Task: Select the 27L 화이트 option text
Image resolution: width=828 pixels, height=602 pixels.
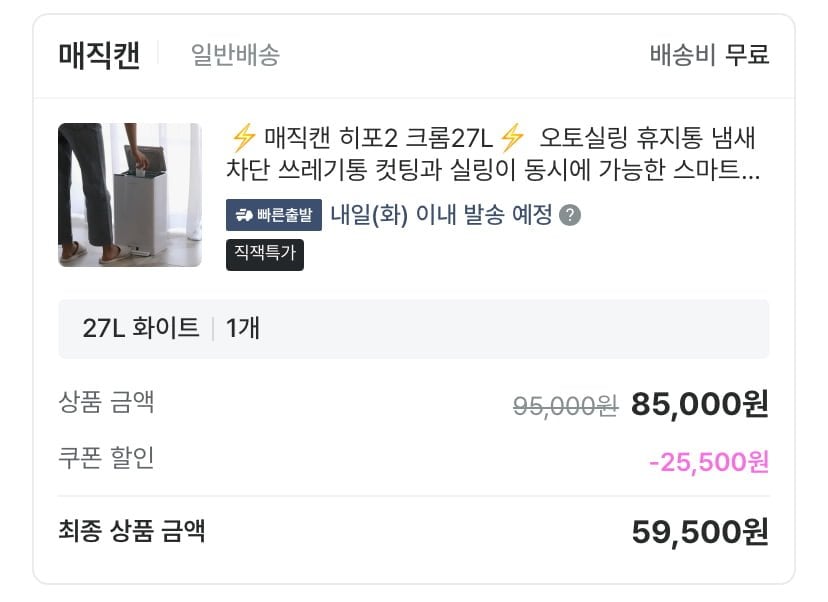Action: (141, 328)
